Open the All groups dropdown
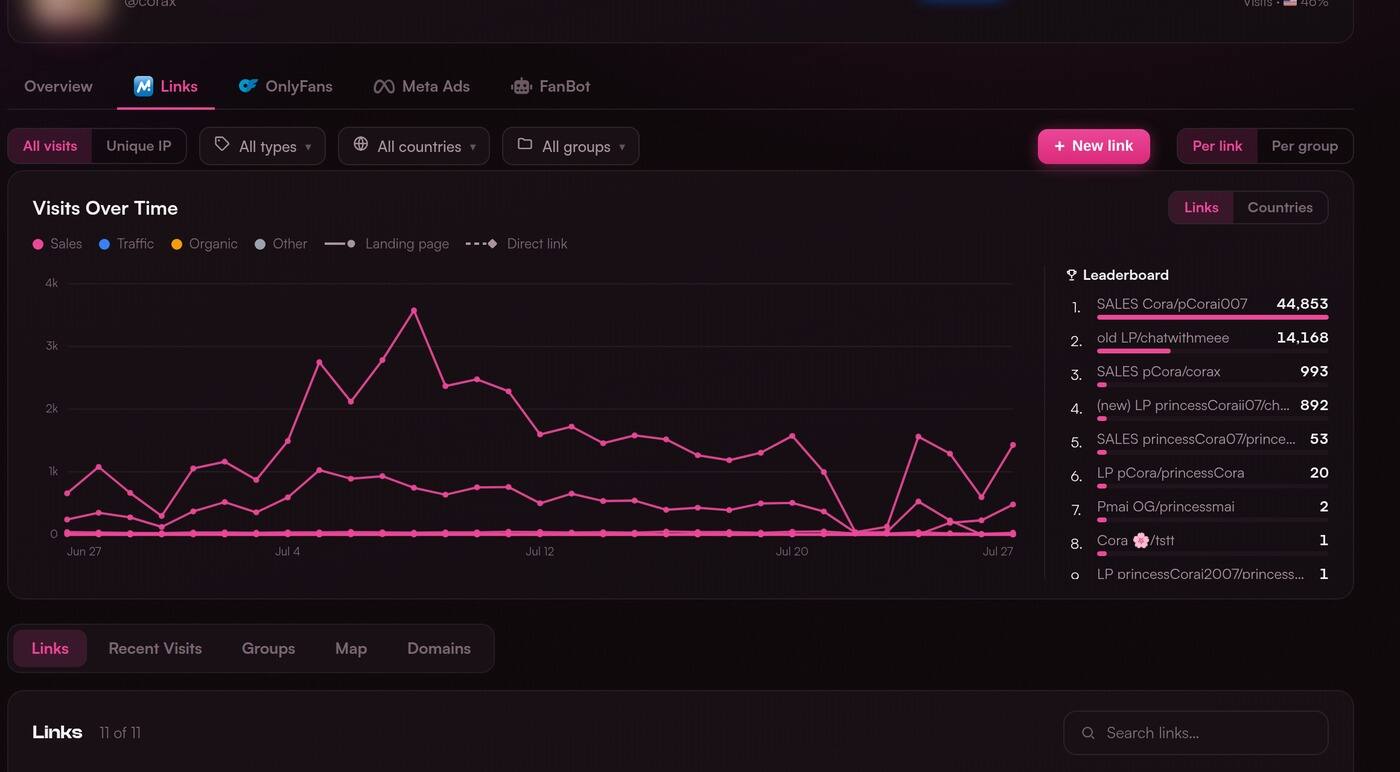The height and width of the screenshot is (772, 1400). (571, 146)
